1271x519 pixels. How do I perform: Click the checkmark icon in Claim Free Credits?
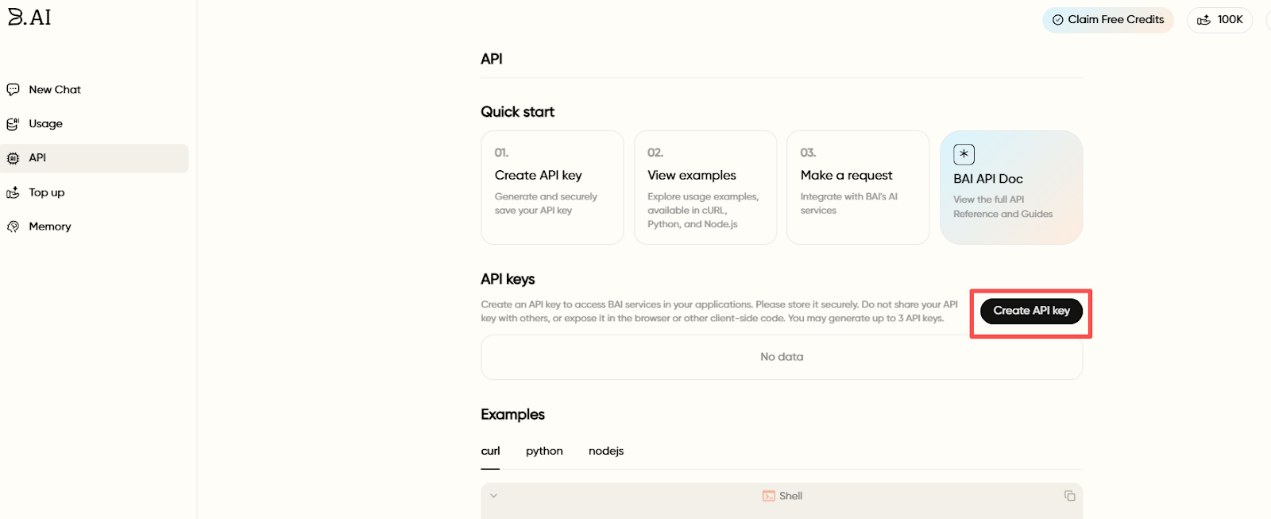tap(1058, 20)
